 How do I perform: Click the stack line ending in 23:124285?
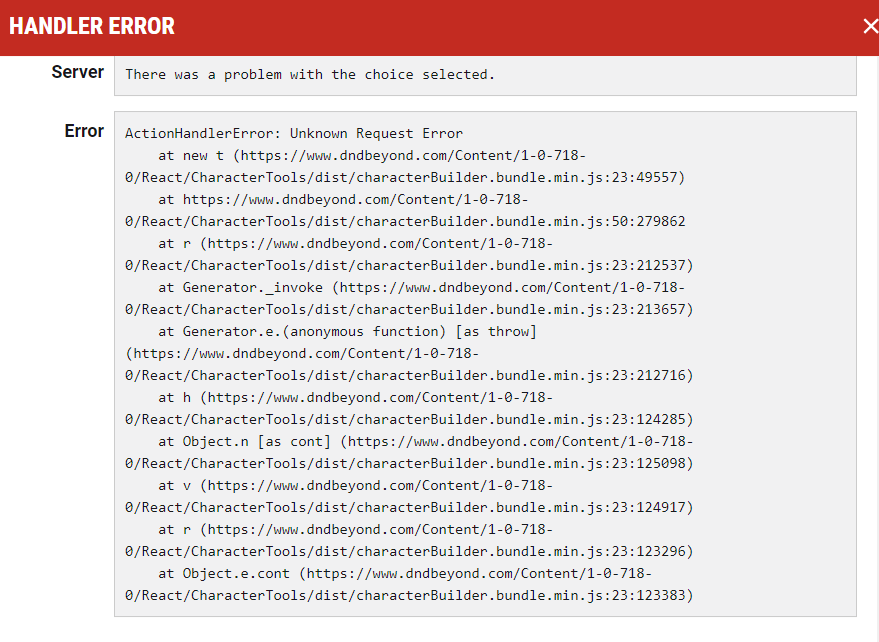(409, 419)
